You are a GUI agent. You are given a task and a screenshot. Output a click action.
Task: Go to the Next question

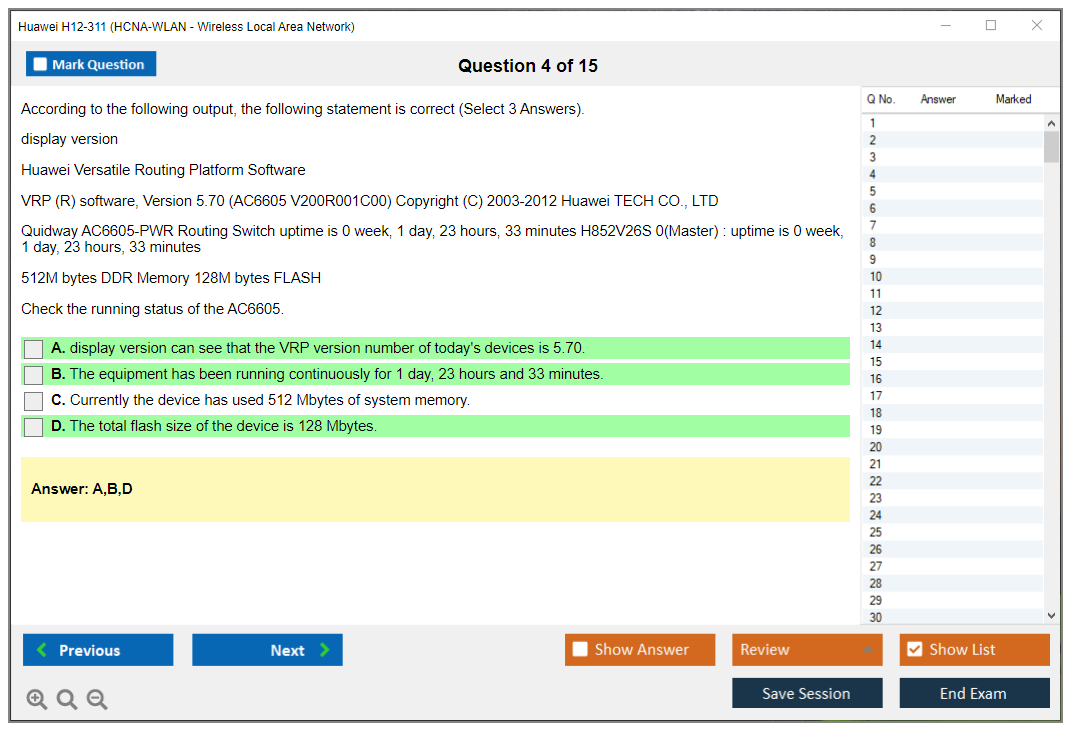pos(267,650)
